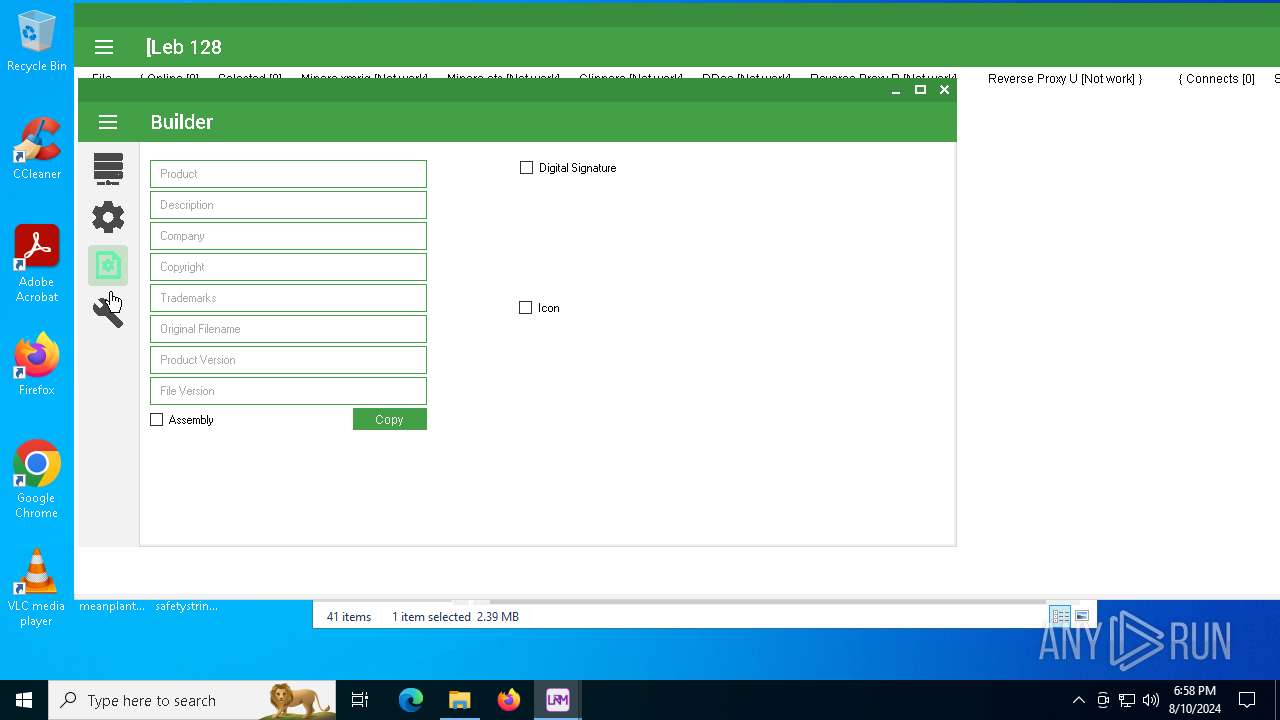Open the Windows Start menu
The height and width of the screenshot is (720, 1280).
point(24,700)
